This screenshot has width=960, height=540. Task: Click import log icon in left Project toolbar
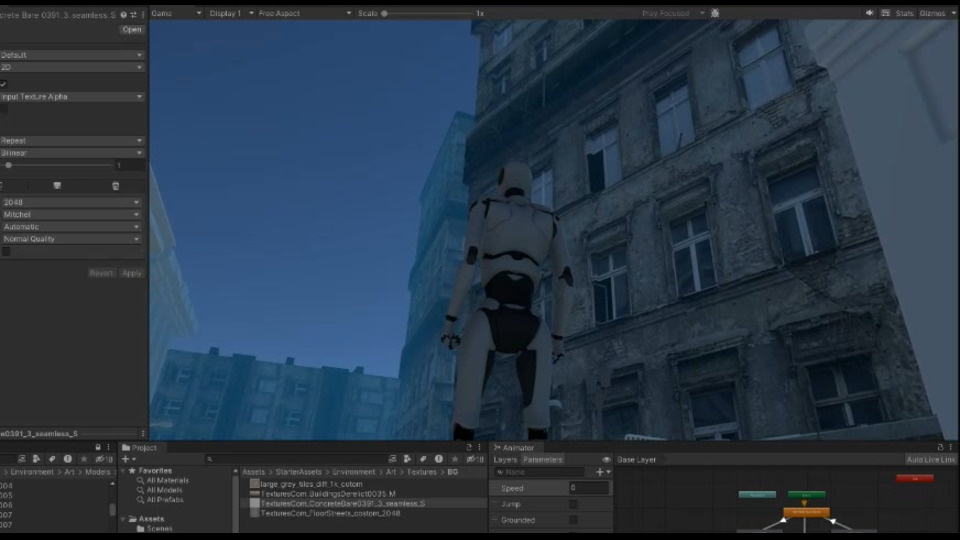[68, 459]
